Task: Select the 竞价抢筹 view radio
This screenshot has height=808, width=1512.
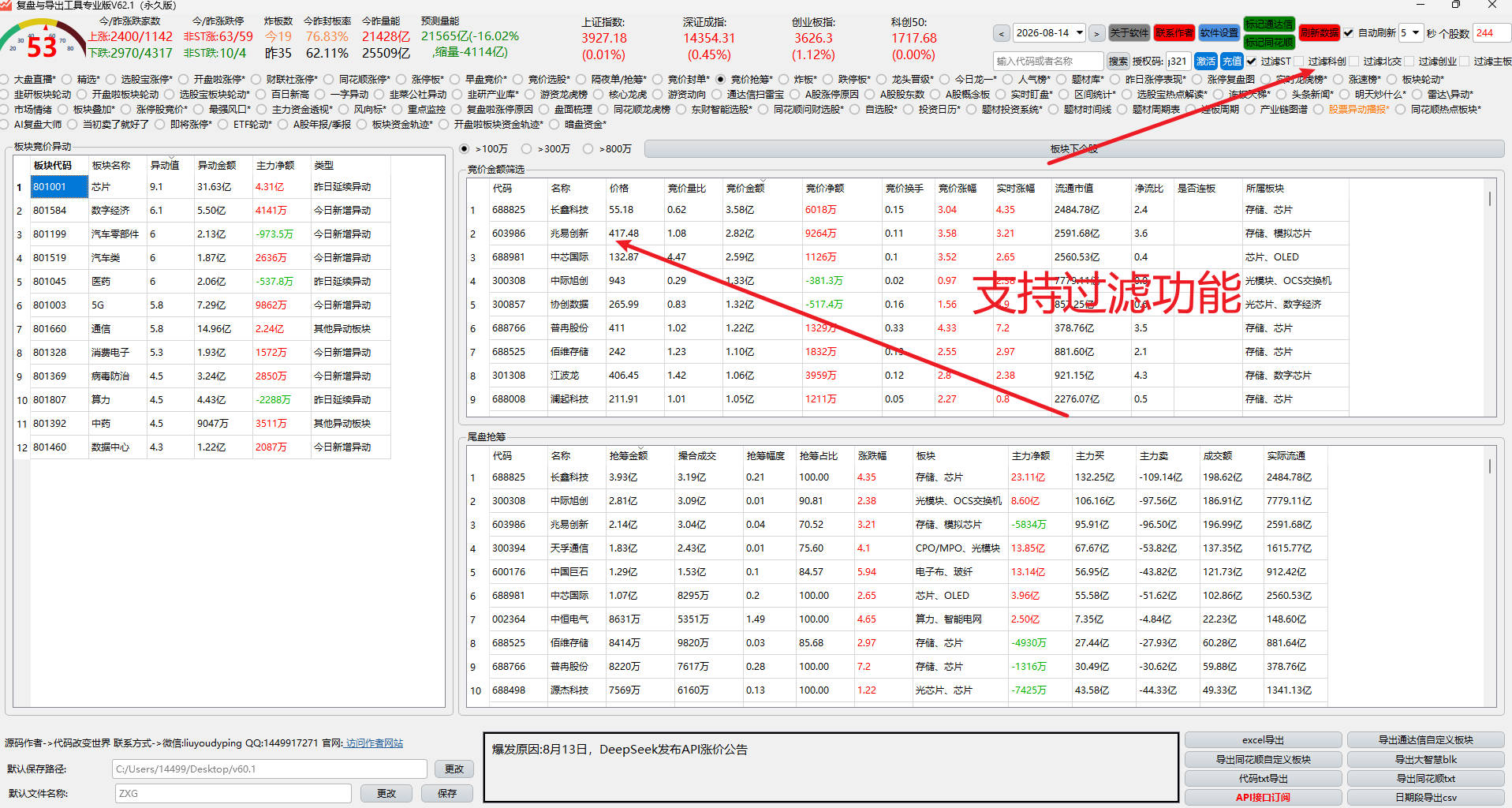Action: [x=721, y=79]
